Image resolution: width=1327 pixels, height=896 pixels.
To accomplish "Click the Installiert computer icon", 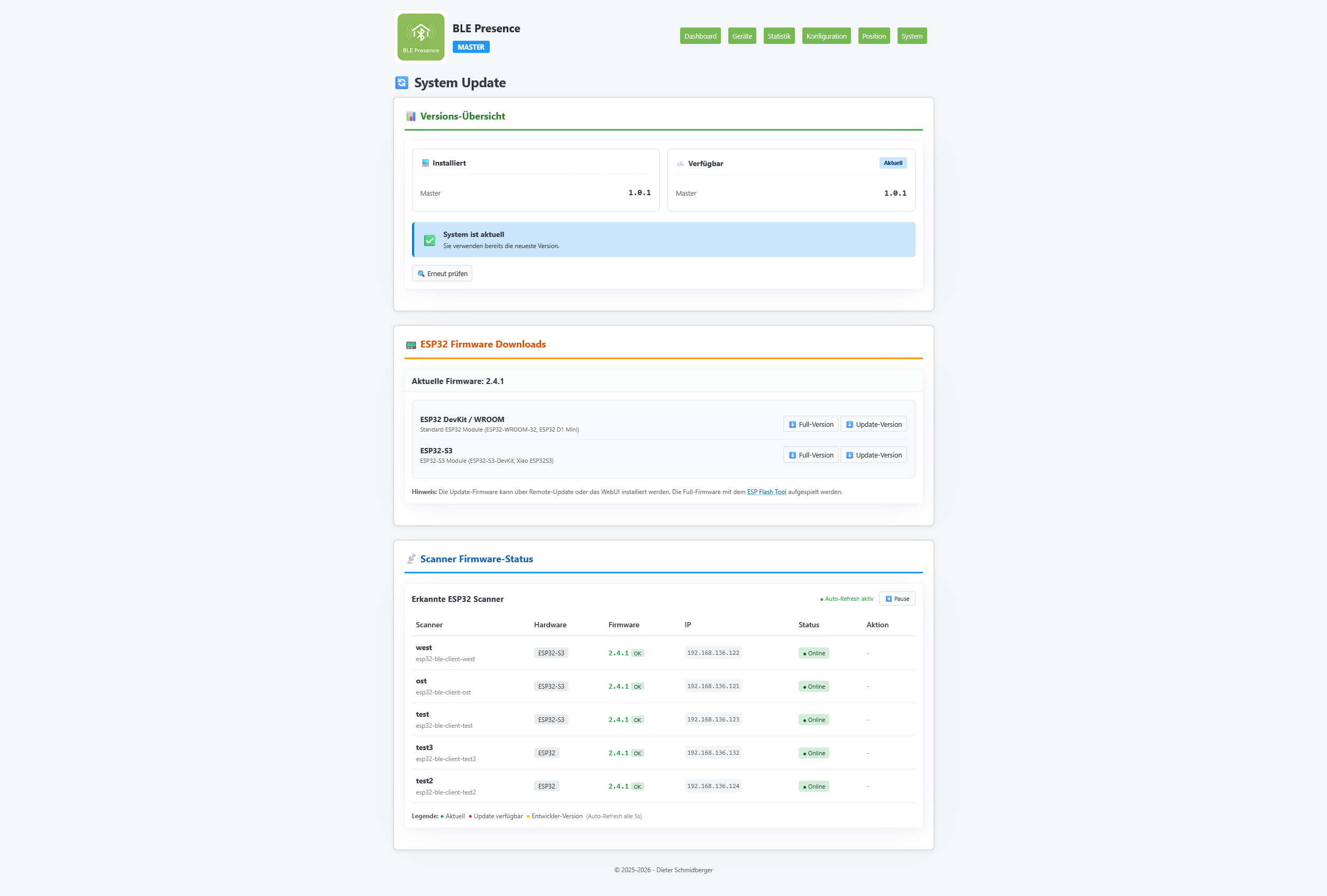I will [x=425, y=163].
